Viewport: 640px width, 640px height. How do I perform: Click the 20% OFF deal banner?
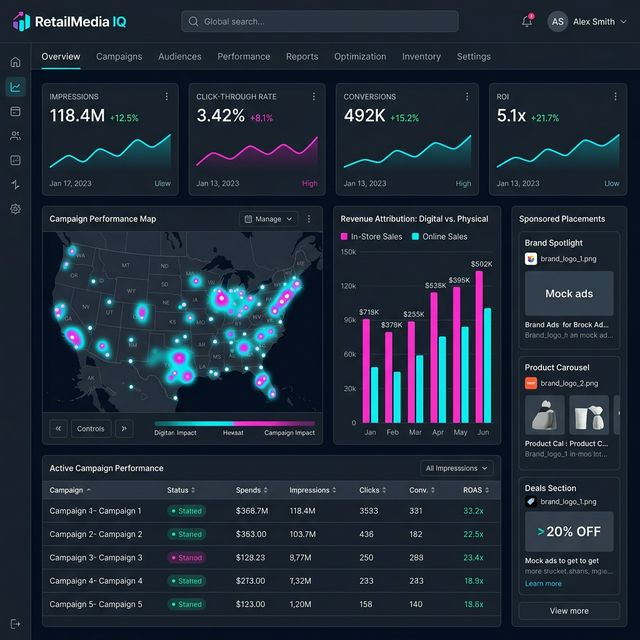(x=569, y=531)
